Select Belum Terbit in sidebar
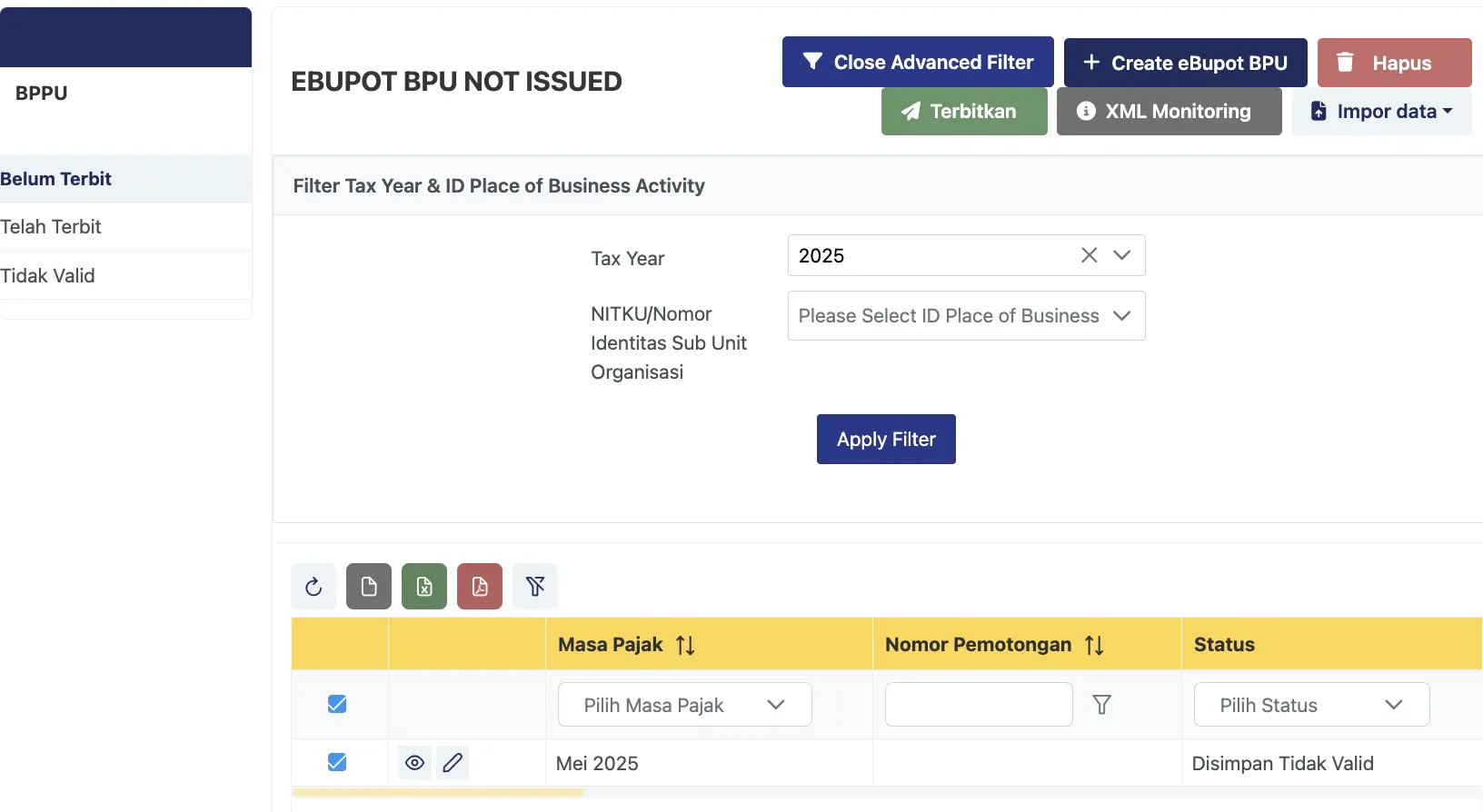Image resolution: width=1483 pixels, height=812 pixels. (x=125, y=179)
